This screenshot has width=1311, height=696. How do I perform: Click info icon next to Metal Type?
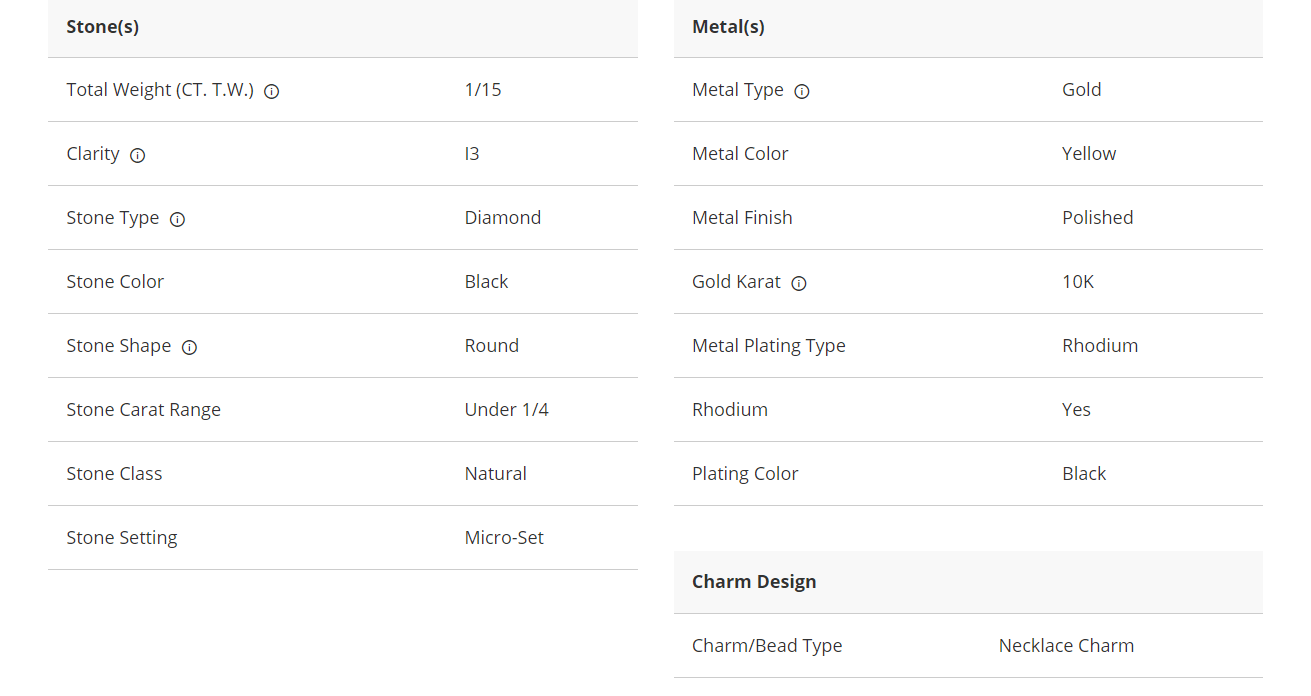tap(802, 91)
